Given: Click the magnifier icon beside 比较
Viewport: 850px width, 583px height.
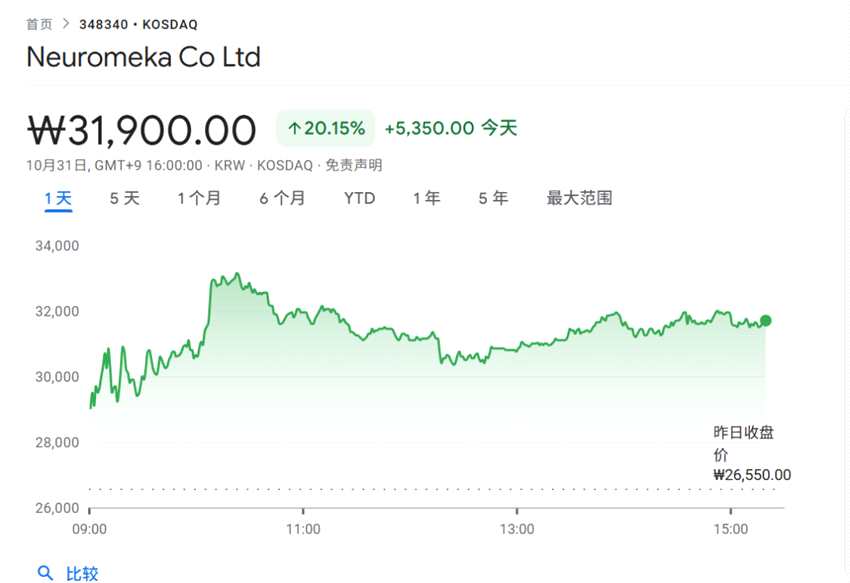Looking at the screenshot, I should click(x=45, y=573).
